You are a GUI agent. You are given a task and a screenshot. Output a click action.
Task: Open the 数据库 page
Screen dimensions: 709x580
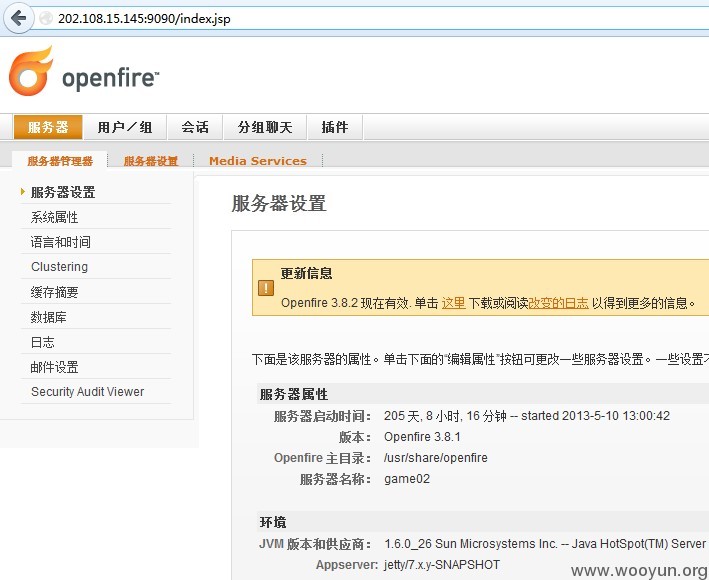tap(48, 317)
